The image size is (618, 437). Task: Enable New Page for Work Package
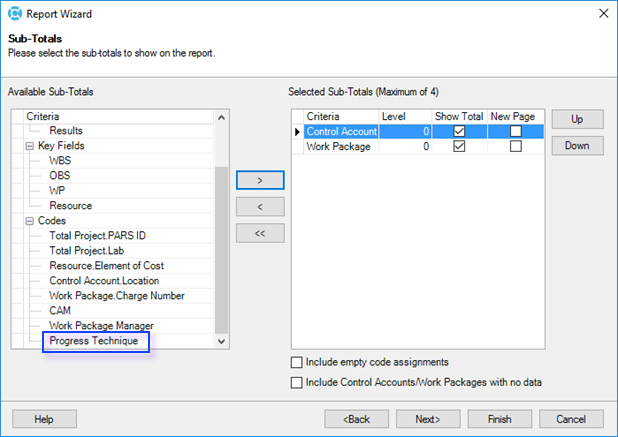515,146
